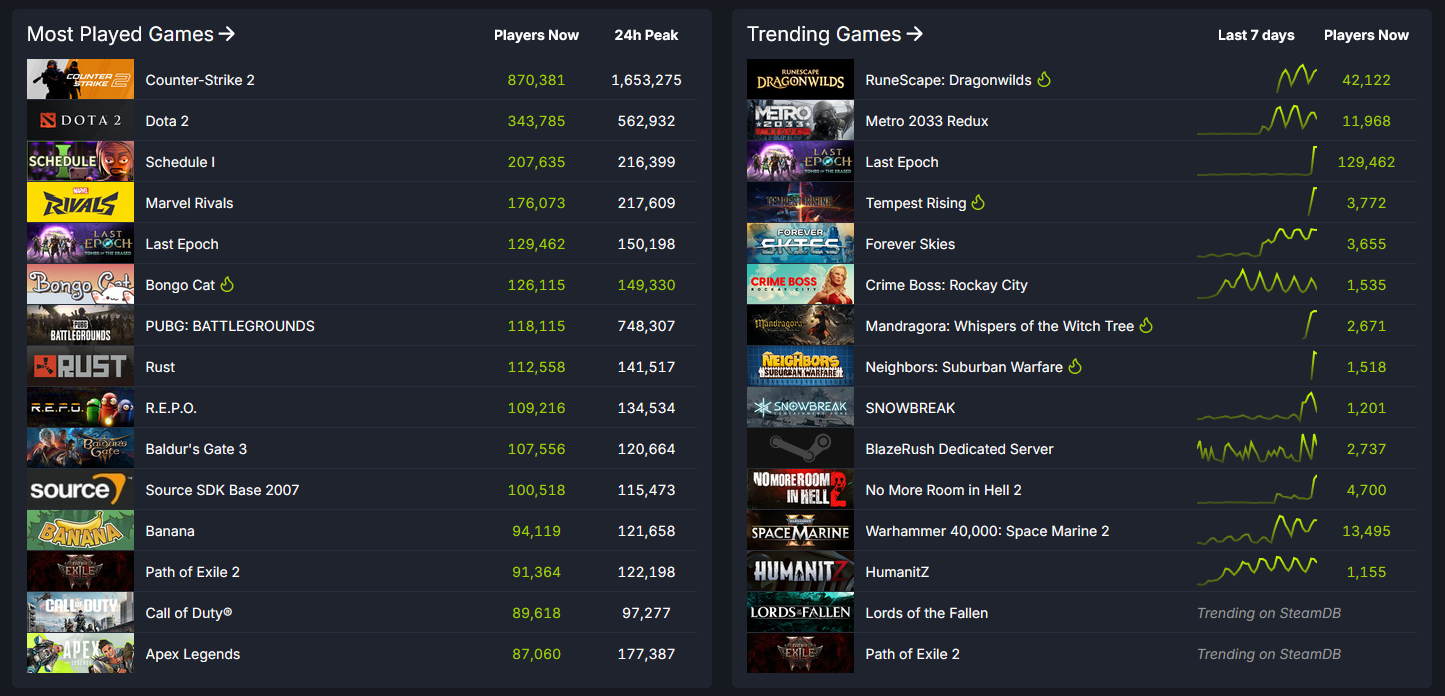Click the flame icon beside RuneScape: Dragonwilds

[x=1044, y=80]
